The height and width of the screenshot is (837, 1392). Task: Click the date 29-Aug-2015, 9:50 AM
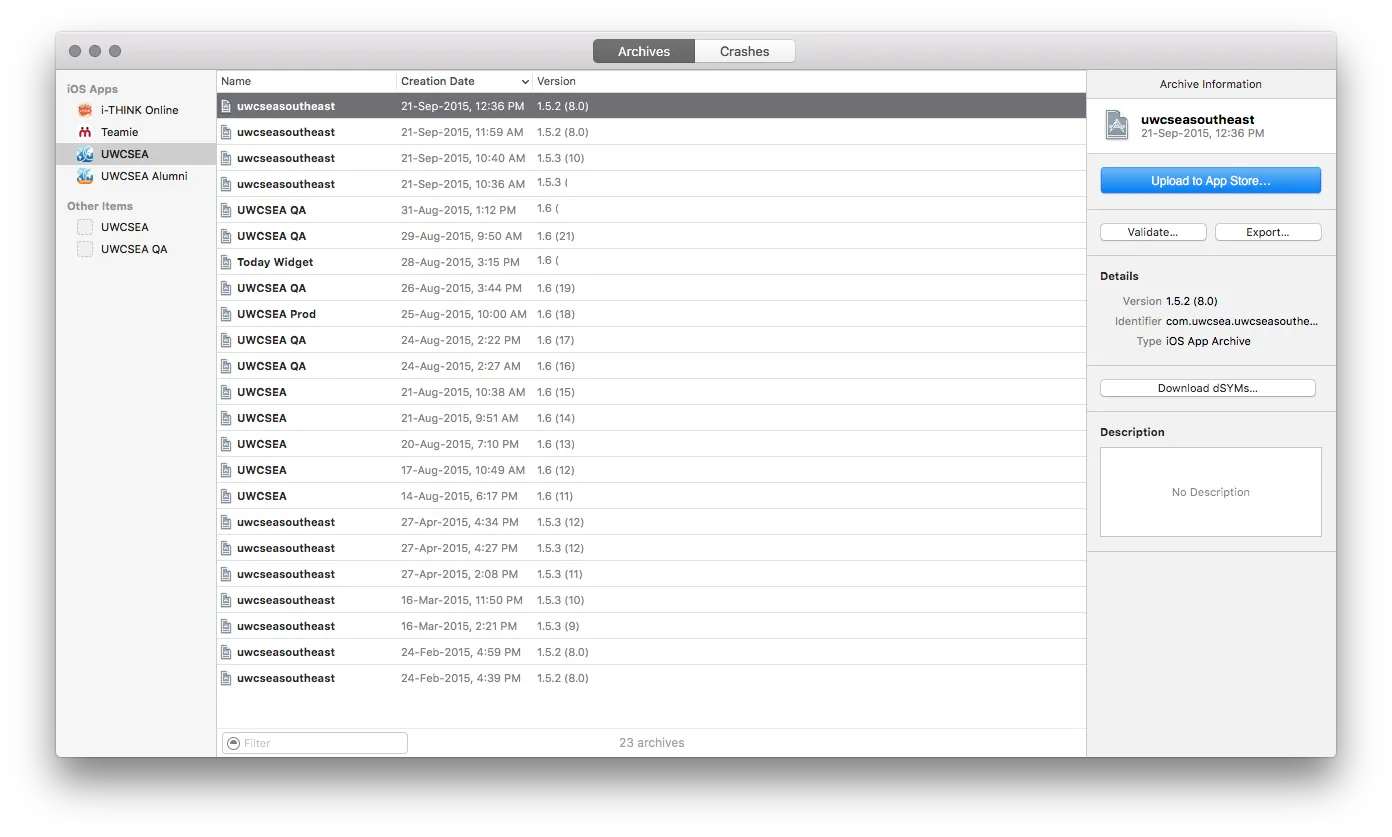click(461, 236)
